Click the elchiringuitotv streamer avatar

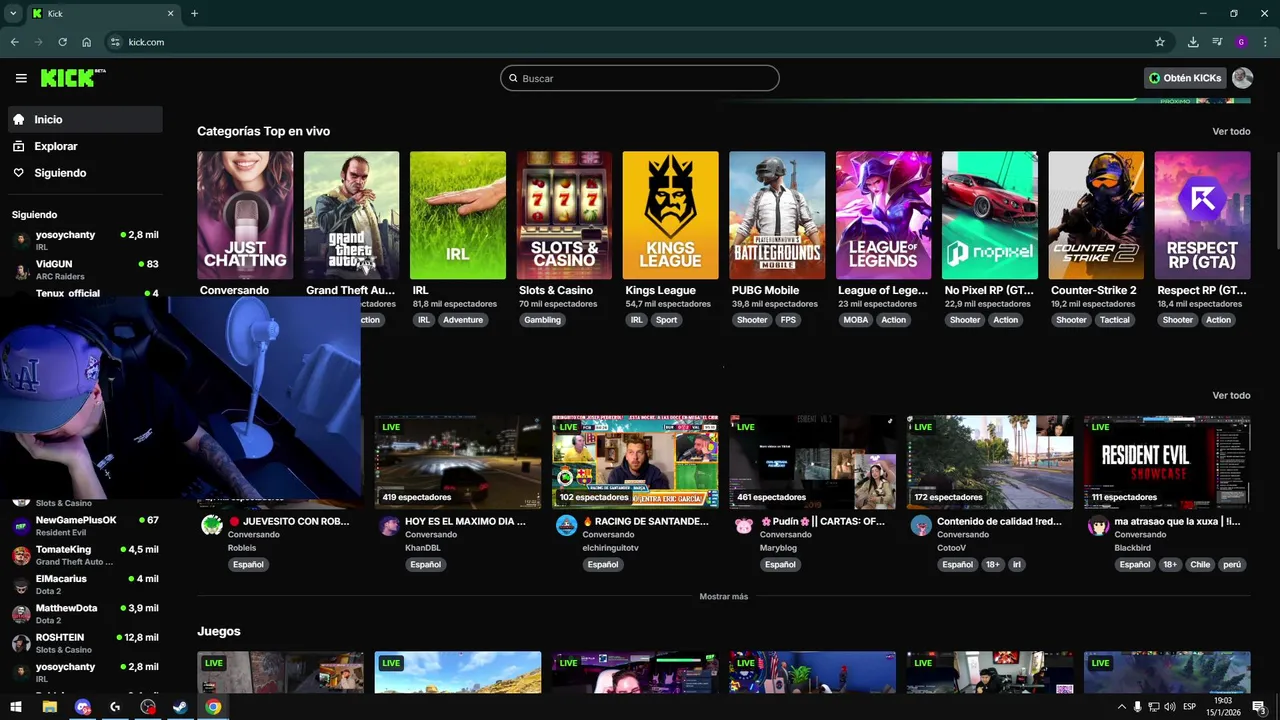(566, 526)
